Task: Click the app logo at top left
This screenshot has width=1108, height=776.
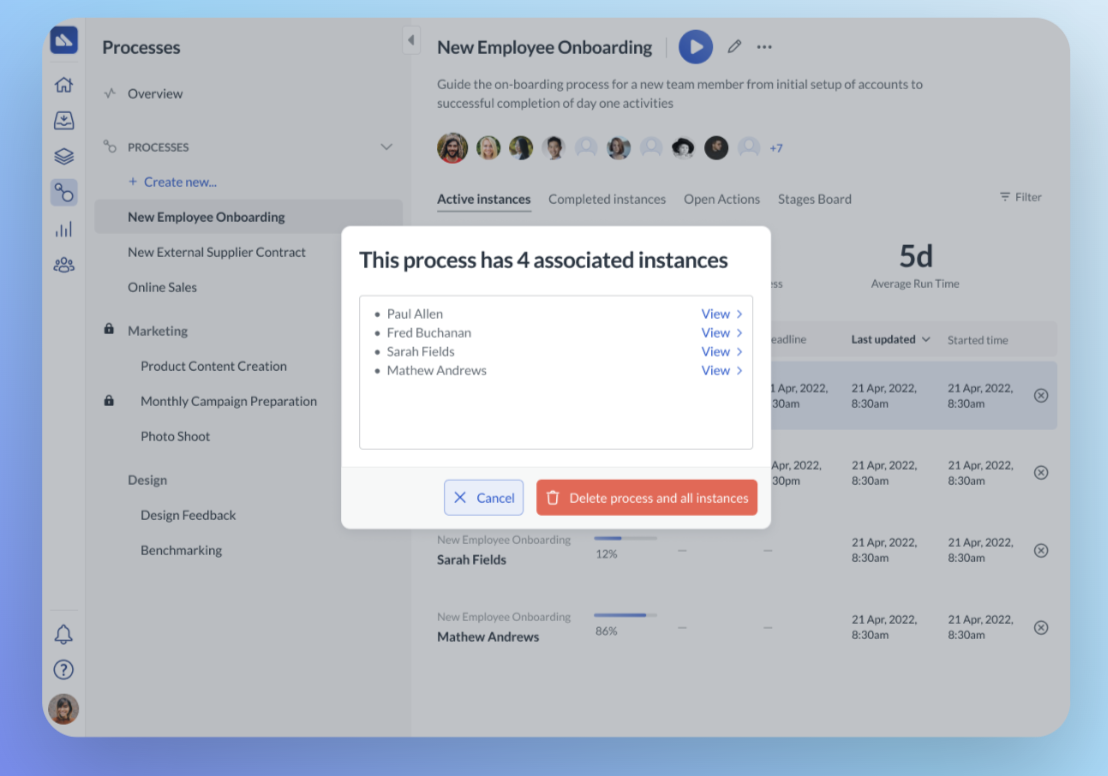Action: 64,40
